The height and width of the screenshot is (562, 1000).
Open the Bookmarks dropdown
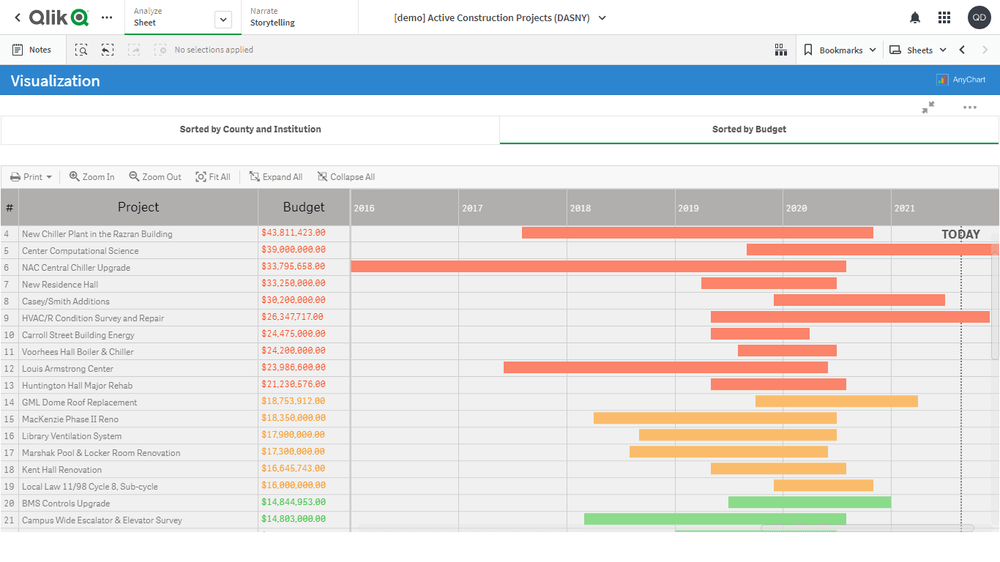tap(840, 50)
